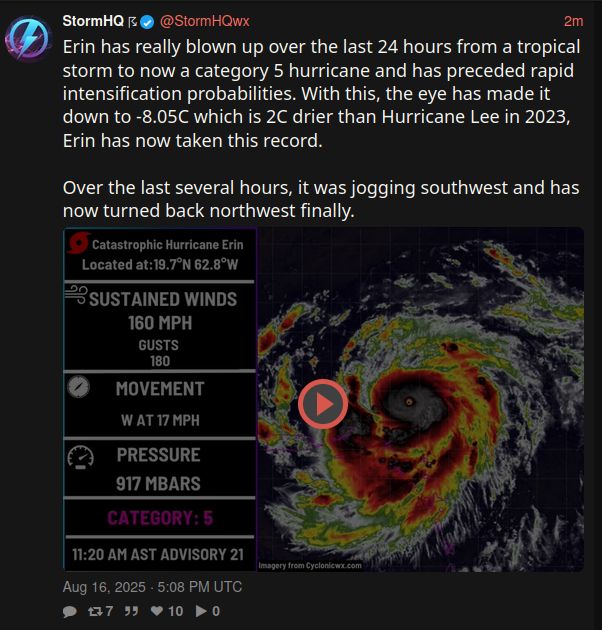The width and height of the screenshot is (602, 630).
Task: Click the blue verified checkmark badge
Action: [x=147, y=22]
